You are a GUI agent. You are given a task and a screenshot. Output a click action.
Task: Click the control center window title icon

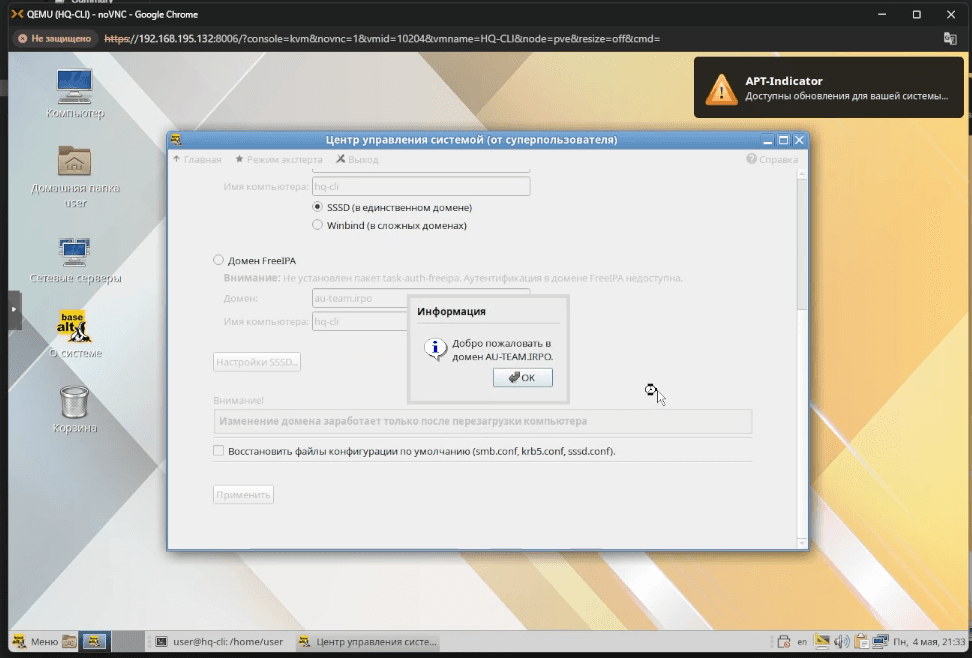176,140
